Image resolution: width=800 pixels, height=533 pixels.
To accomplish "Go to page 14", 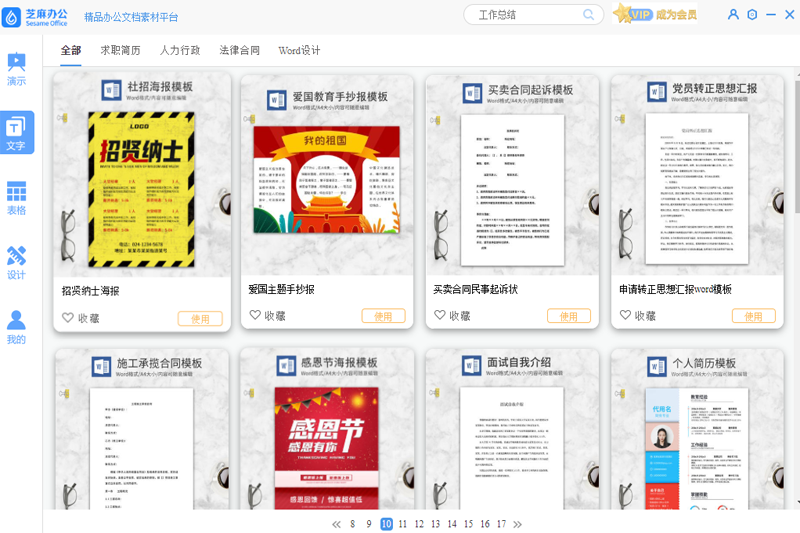I will (452, 524).
